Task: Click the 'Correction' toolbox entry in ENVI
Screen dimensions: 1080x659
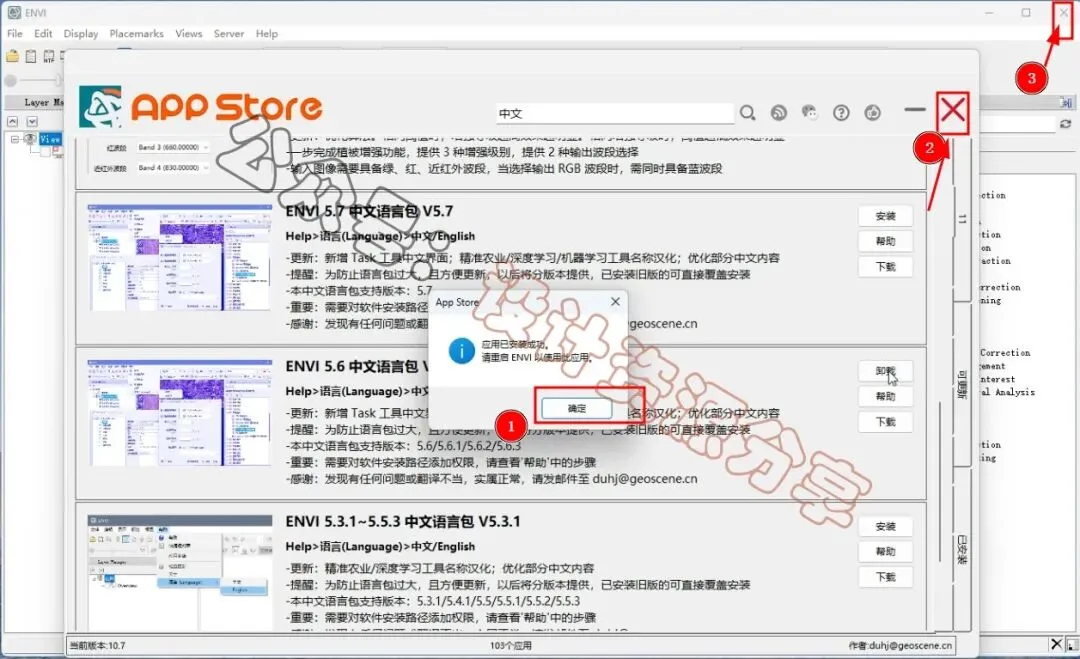Action: click(1005, 353)
